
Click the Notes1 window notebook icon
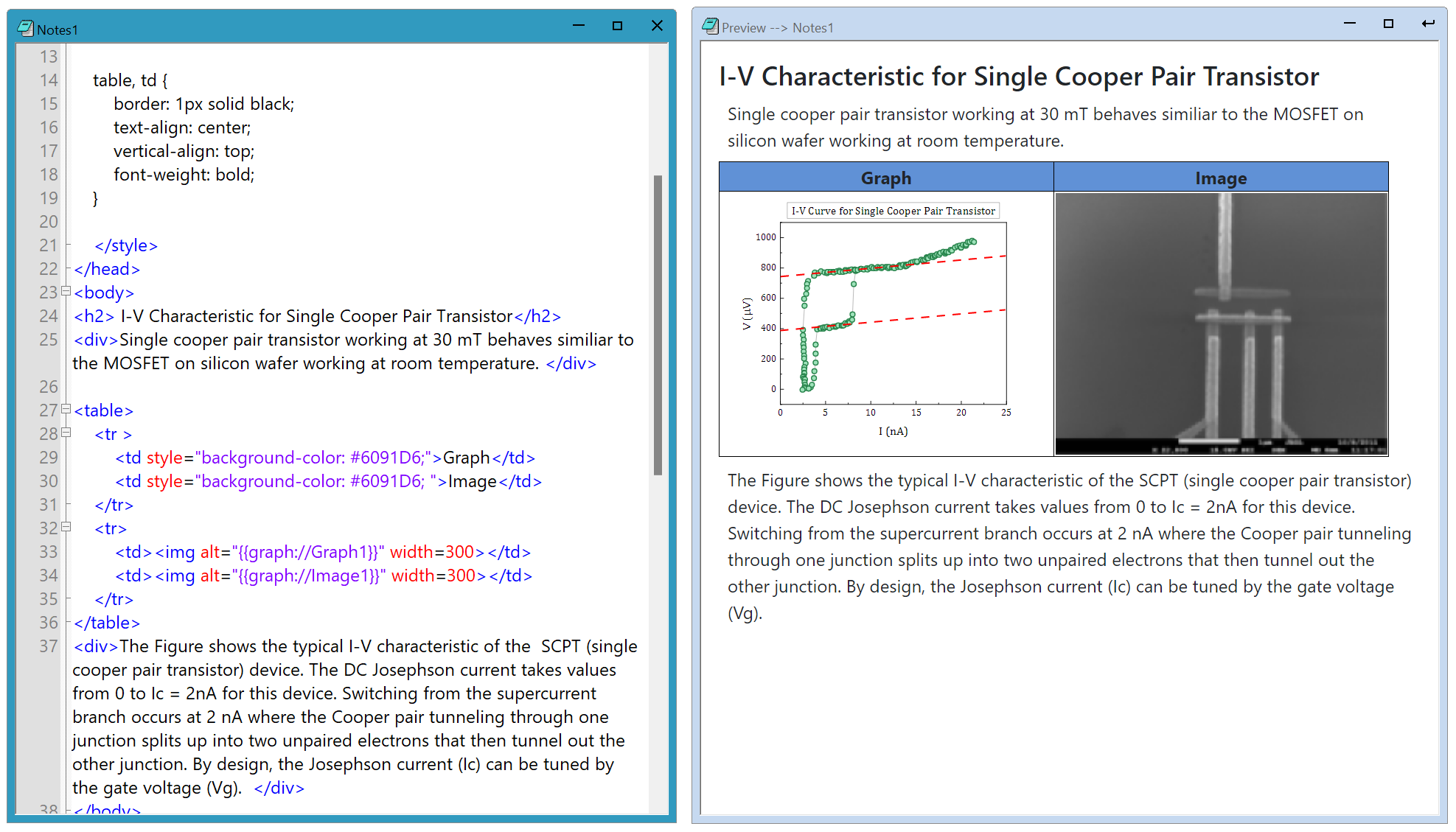[x=25, y=29]
